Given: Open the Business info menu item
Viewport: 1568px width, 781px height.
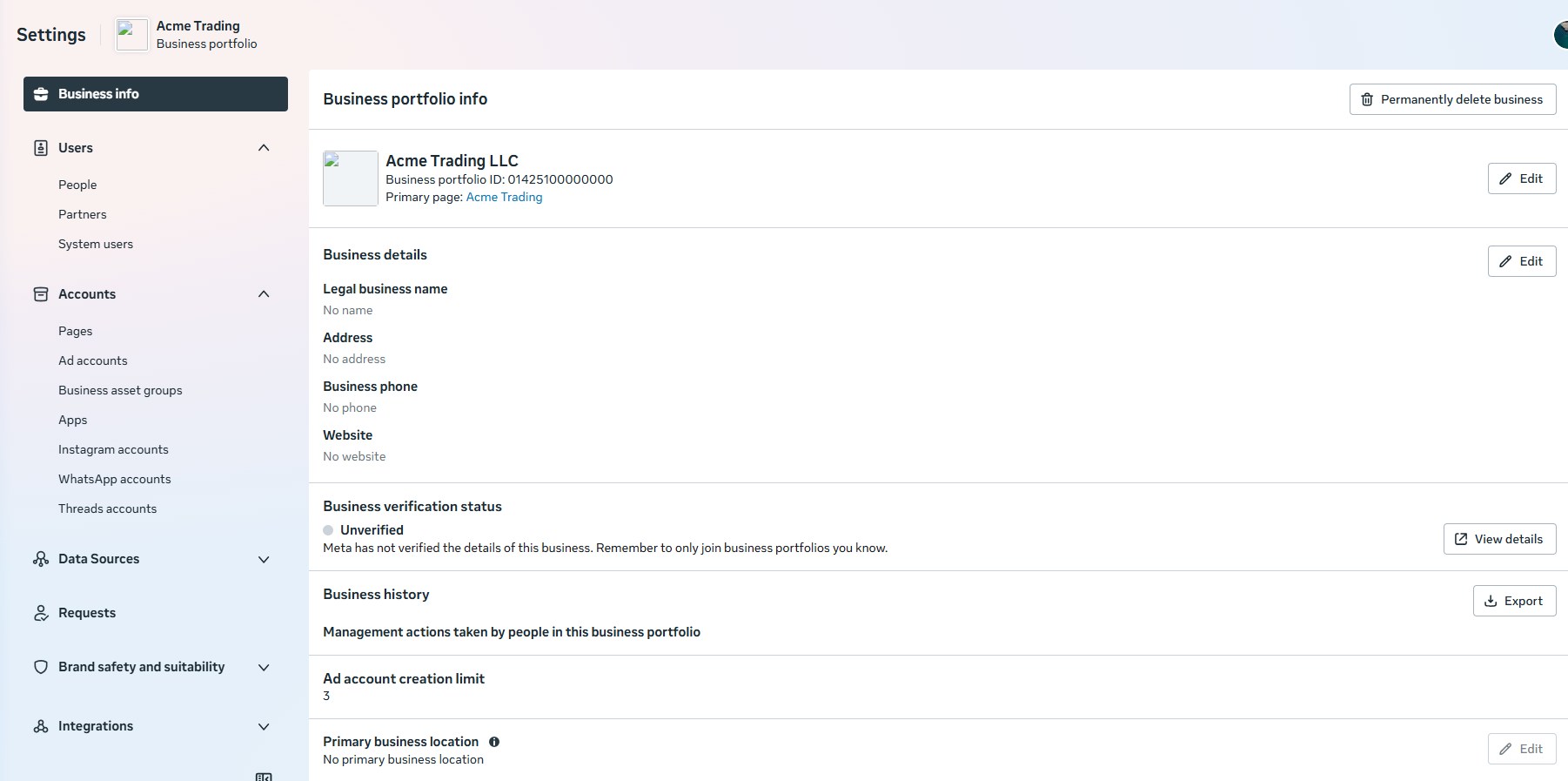Looking at the screenshot, I should [x=156, y=94].
